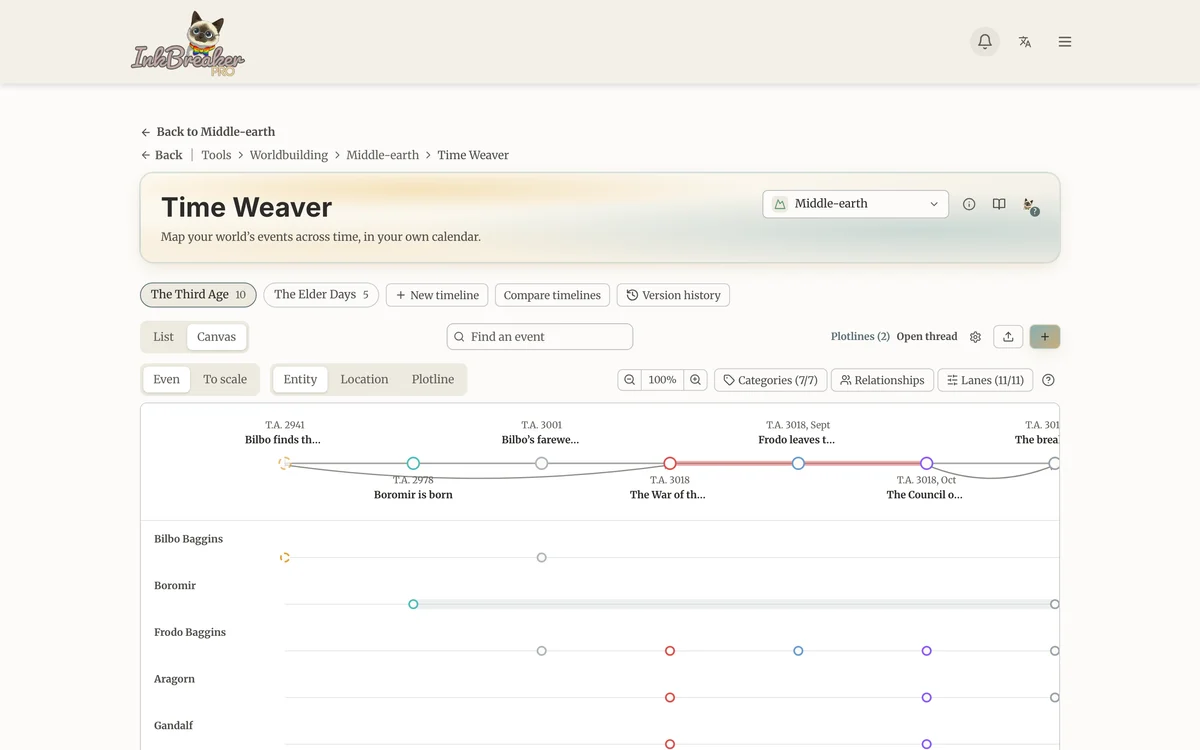Select The Third Age timeline tab
Screen dimensions: 1200x750
coord(198,294)
